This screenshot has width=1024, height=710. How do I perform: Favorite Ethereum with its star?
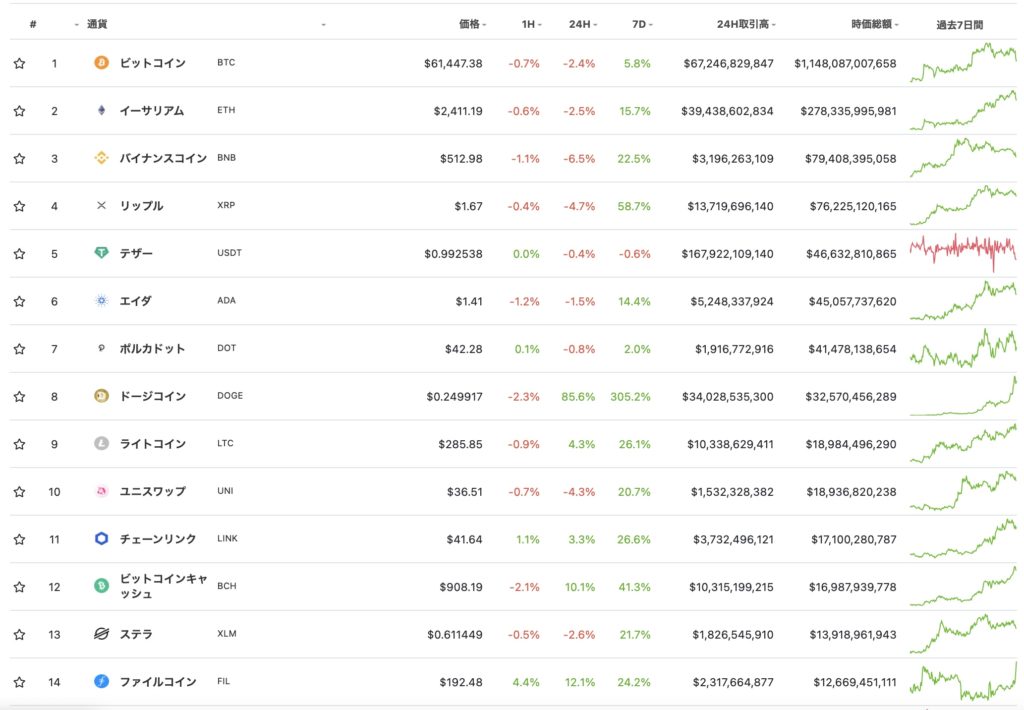(20, 111)
